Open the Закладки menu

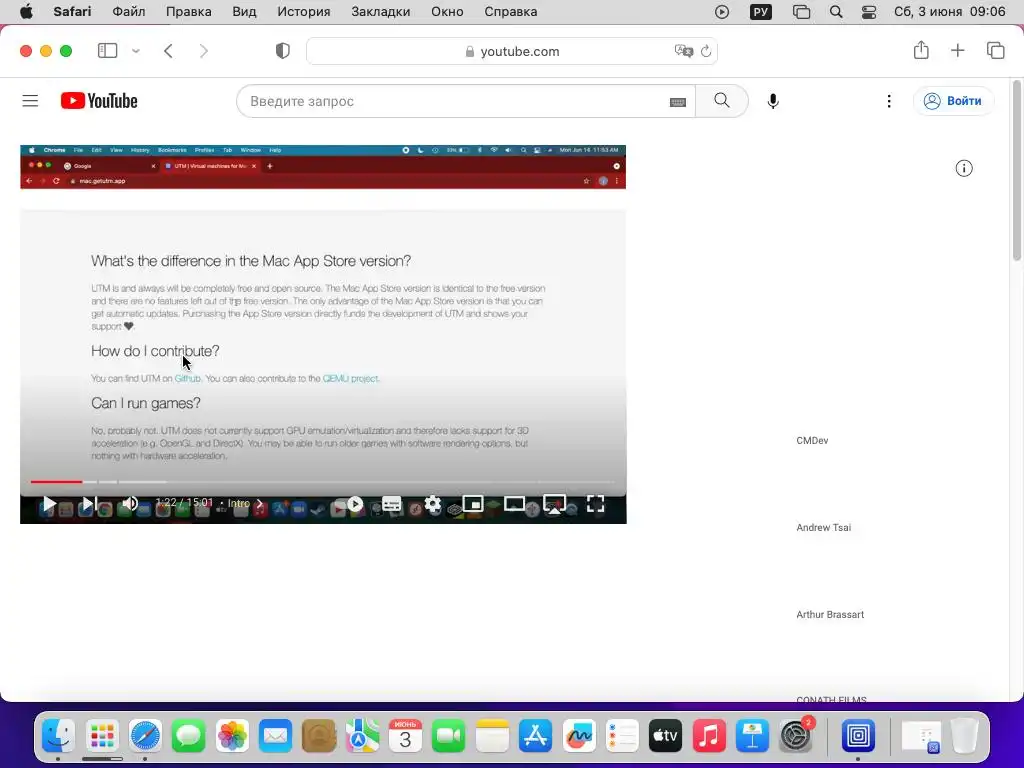point(381,12)
